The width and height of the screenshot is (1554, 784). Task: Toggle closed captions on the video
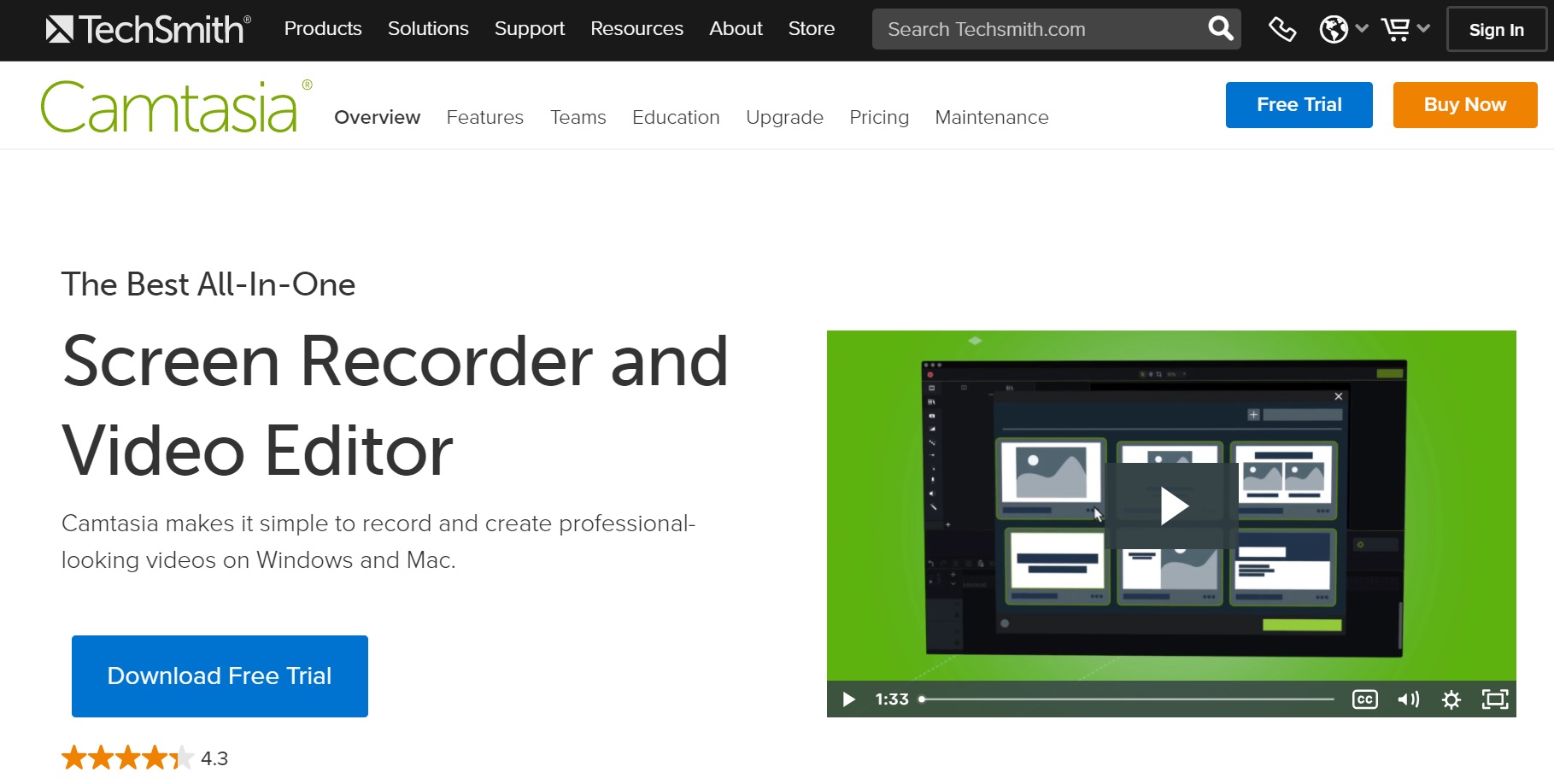[x=1365, y=699]
